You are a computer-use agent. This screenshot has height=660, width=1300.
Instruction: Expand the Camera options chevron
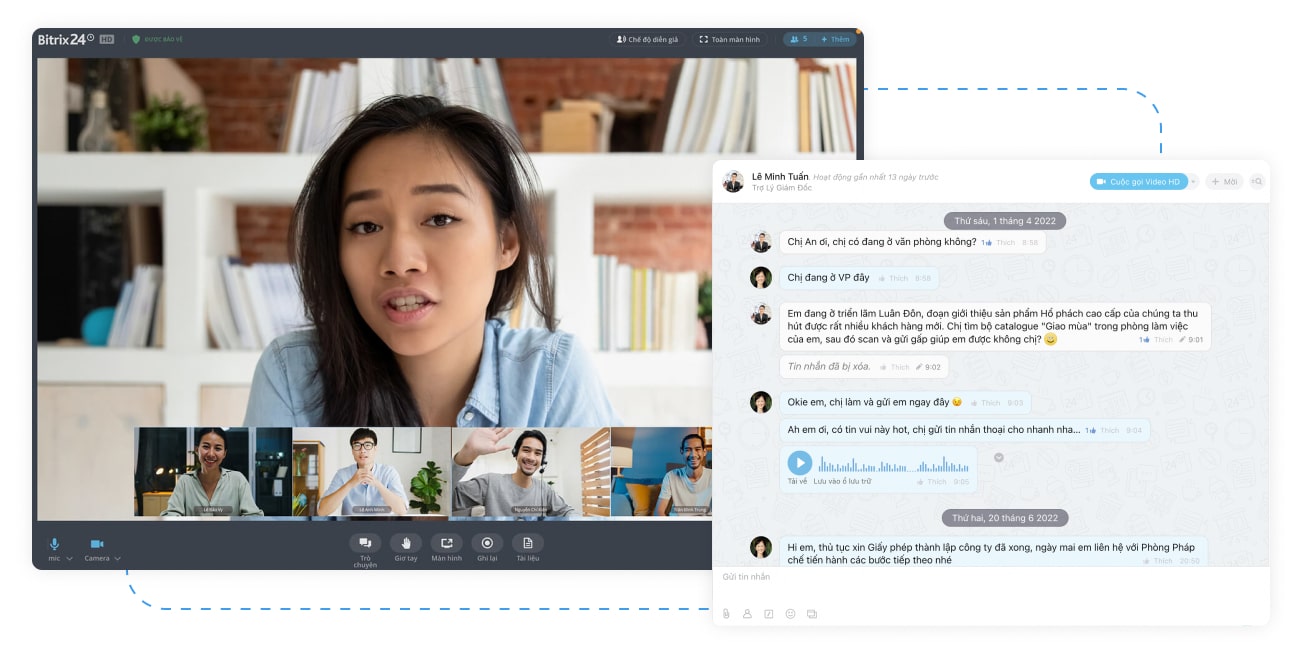point(117,559)
